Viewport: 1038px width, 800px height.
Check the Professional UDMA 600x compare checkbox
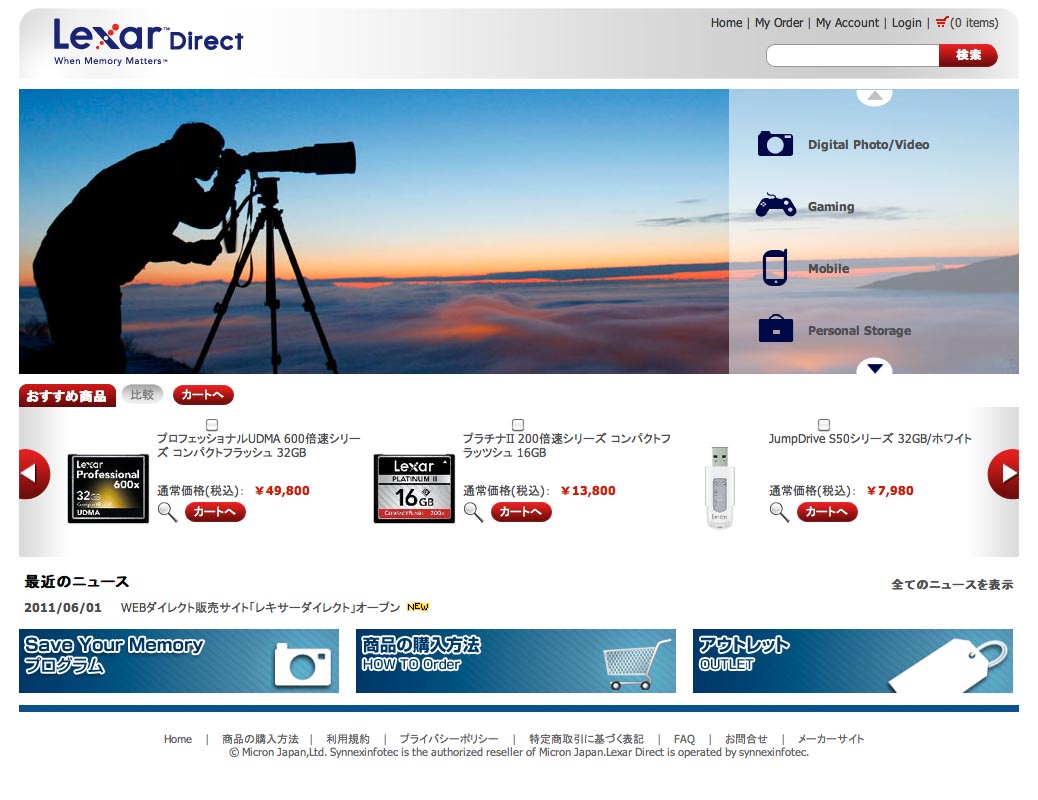point(212,425)
